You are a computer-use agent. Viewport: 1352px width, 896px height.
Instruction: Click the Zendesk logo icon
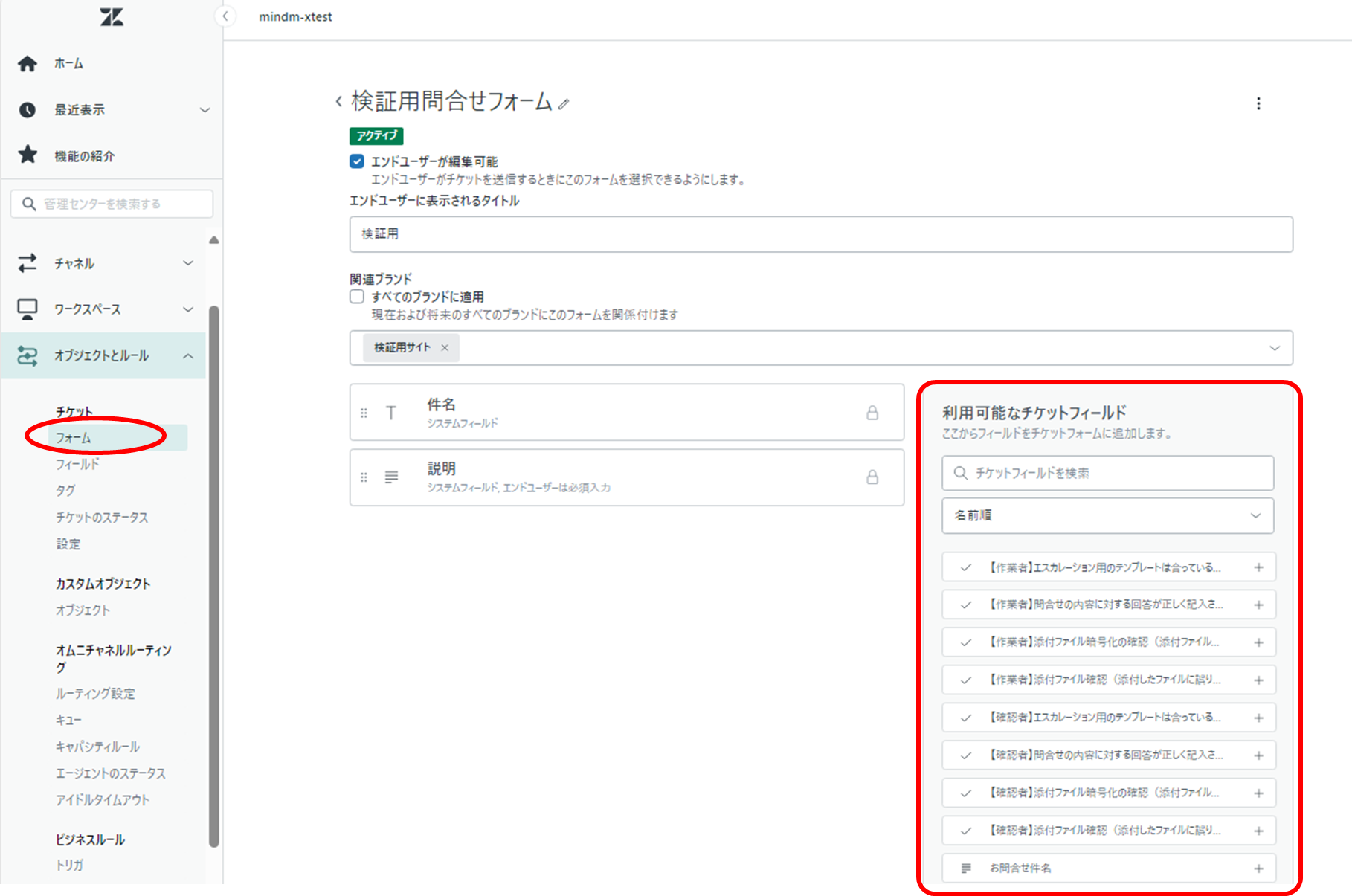click(x=112, y=17)
